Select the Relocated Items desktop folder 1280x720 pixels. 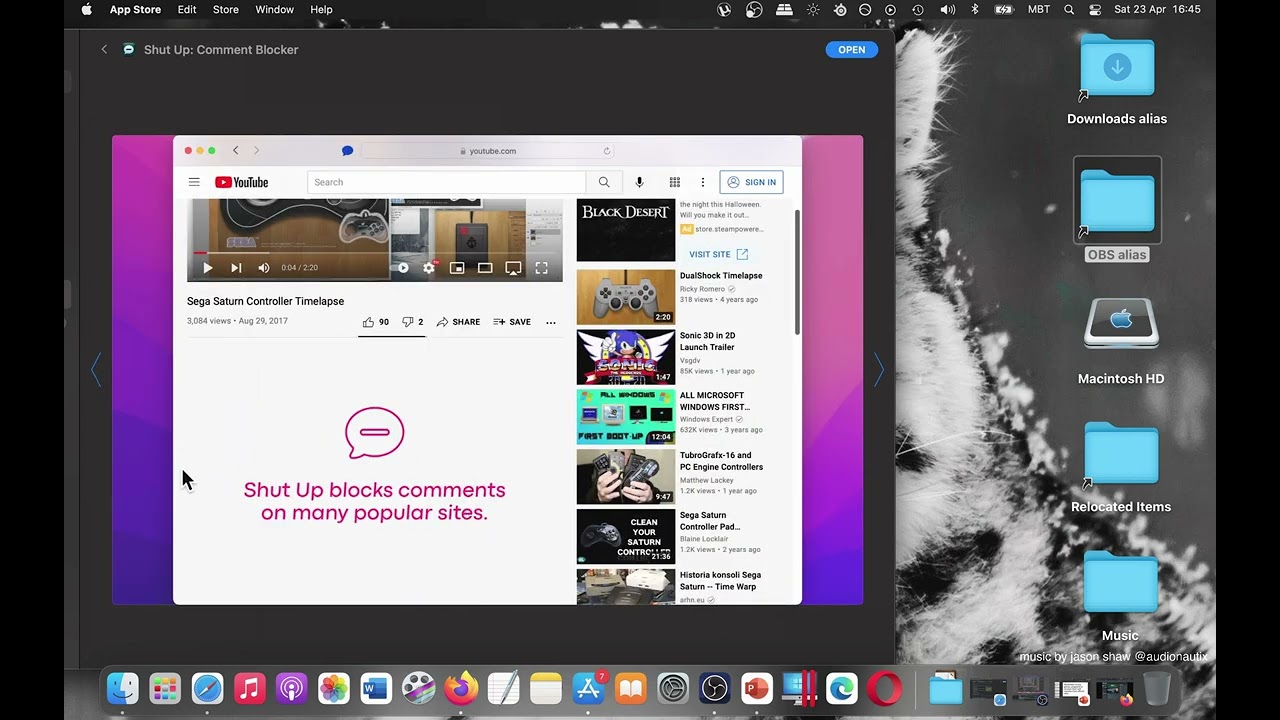pyautogui.click(x=1121, y=468)
